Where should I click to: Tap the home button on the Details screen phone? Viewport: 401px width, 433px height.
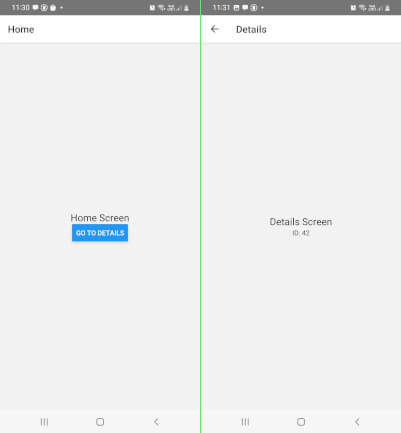(301, 422)
